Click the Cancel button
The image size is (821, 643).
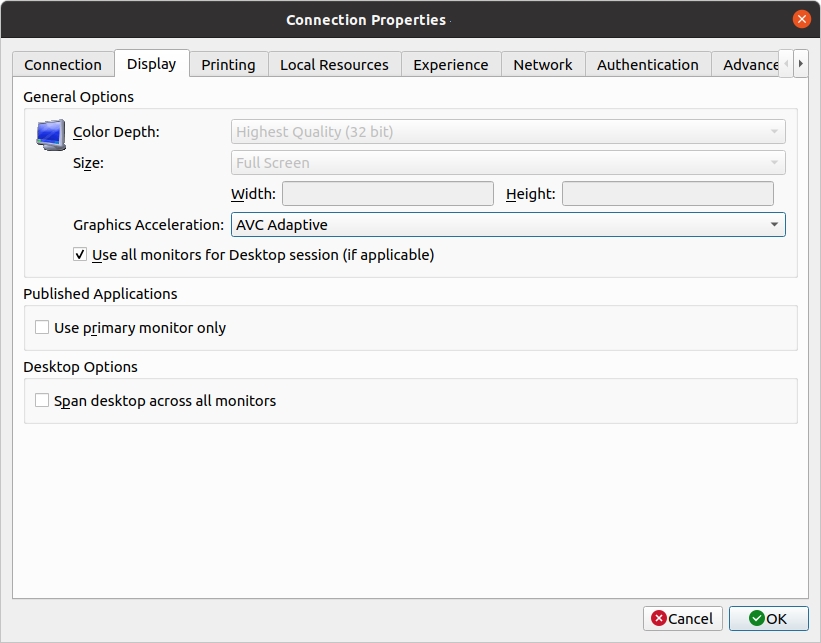point(683,619)
